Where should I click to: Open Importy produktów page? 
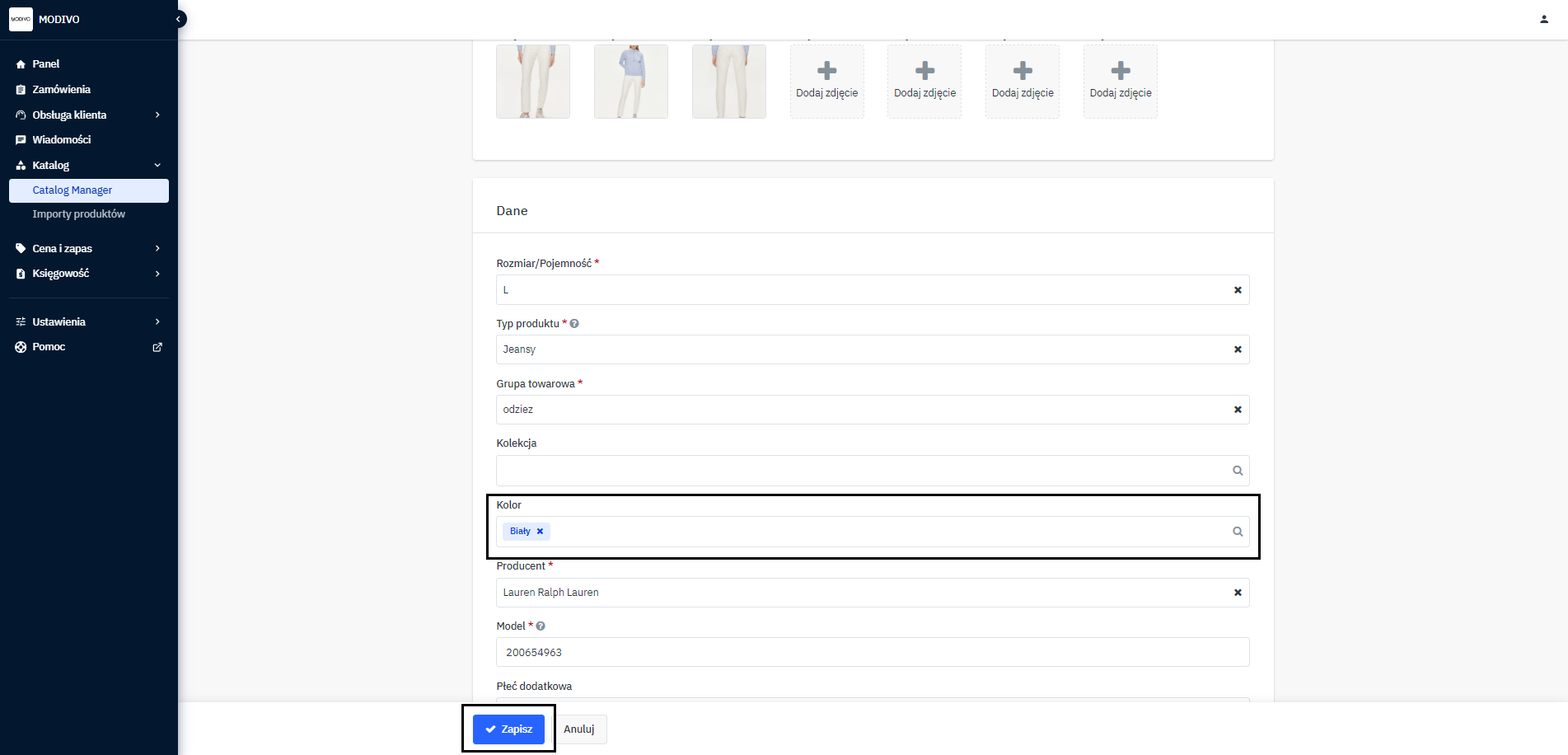tap(78, 213)
